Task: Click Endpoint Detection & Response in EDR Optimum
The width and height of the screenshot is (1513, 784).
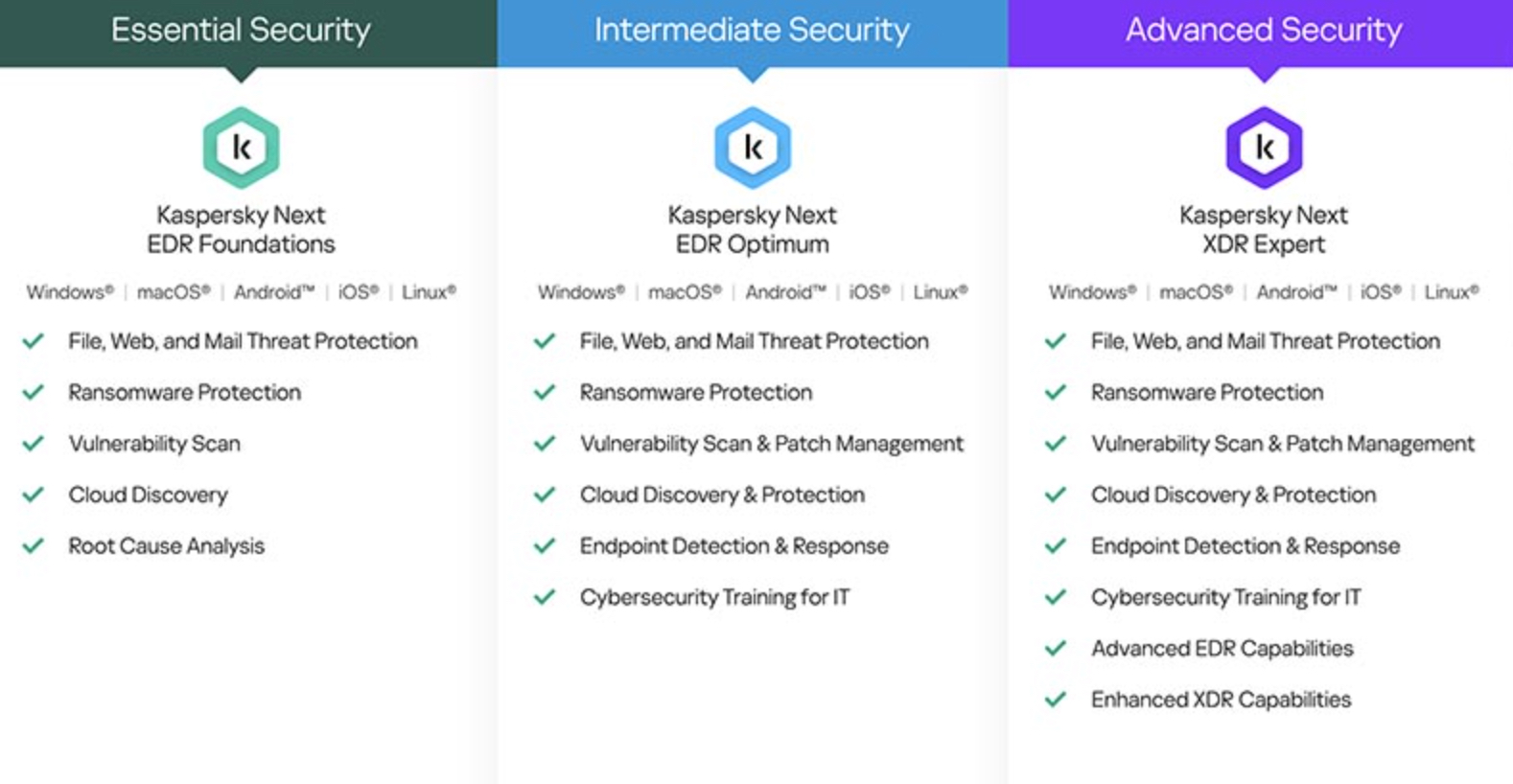Action: [733, 546]
